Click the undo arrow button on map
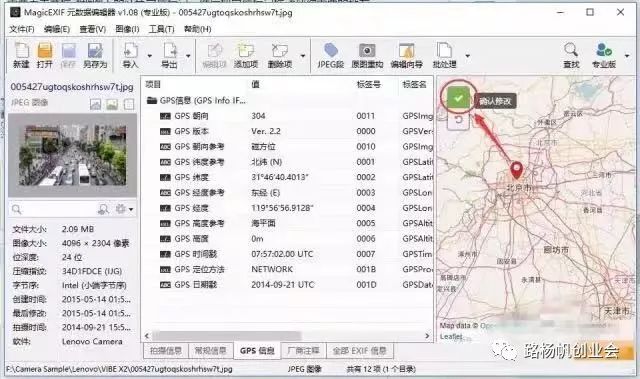 pos(458,120)
